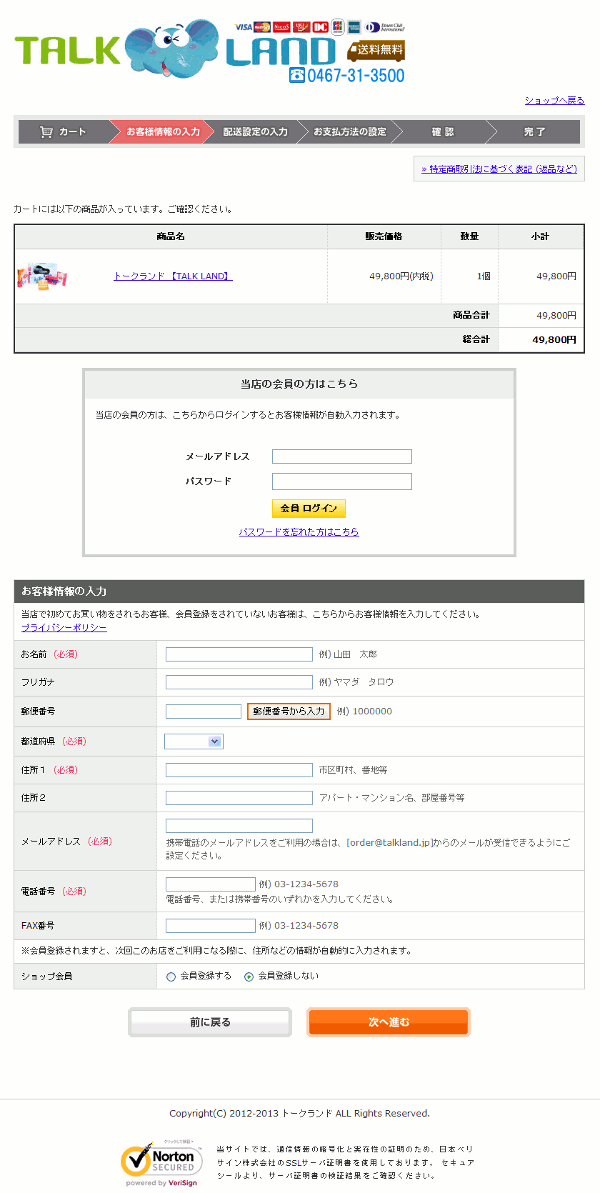Focus the フリガナ input field
The image size is (600, 1193).
239,682
